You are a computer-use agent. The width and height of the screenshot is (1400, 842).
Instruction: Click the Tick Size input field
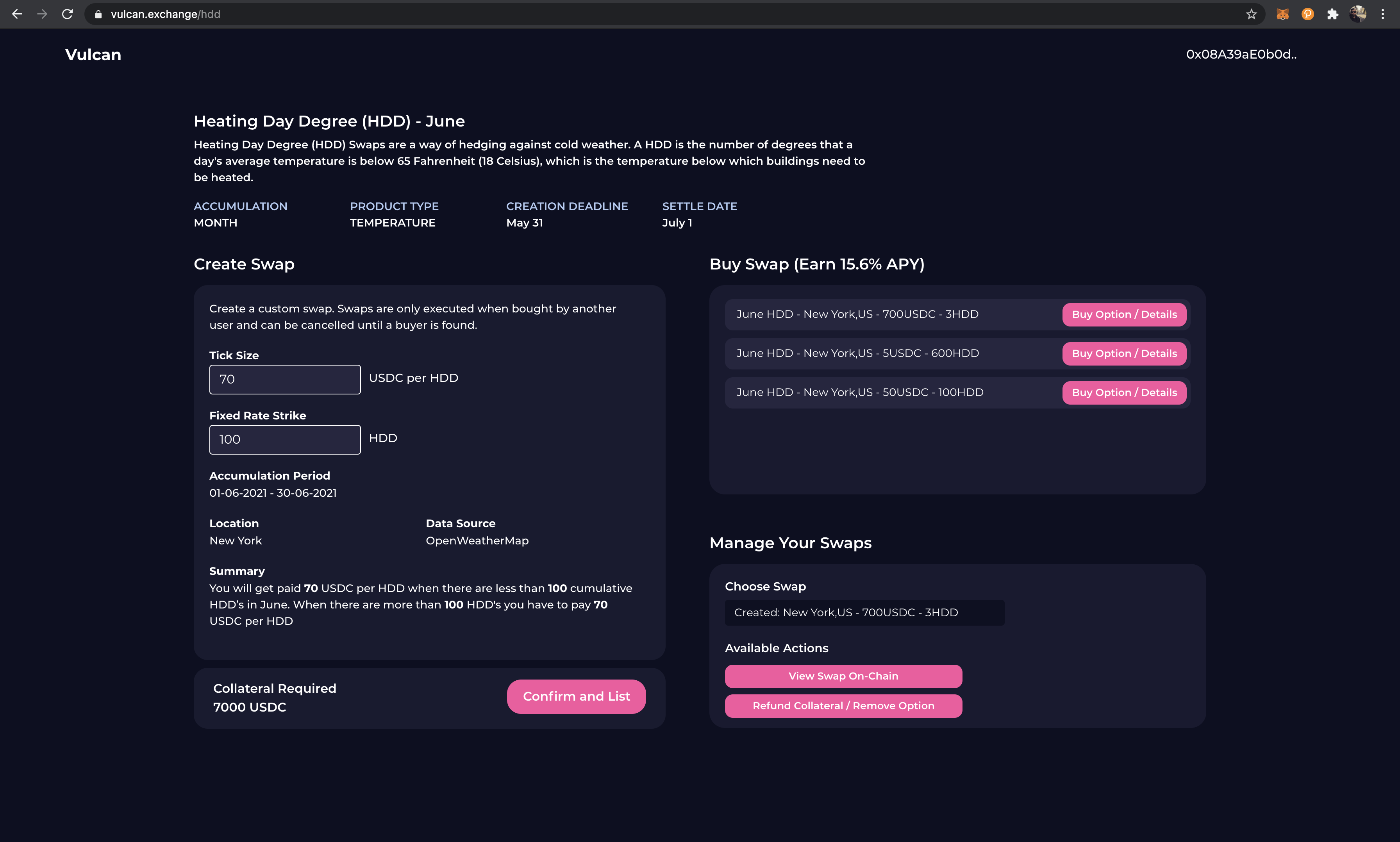[284, 379]
